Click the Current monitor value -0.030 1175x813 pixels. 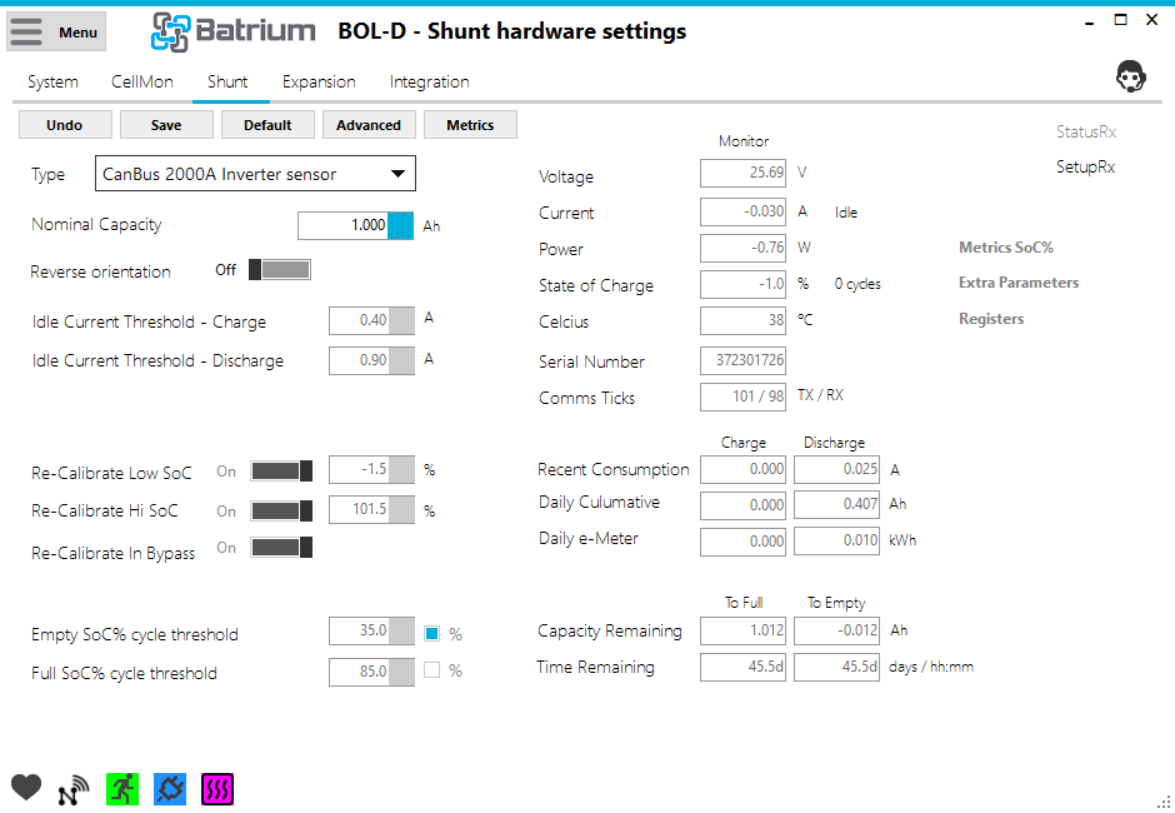point(743,212)
